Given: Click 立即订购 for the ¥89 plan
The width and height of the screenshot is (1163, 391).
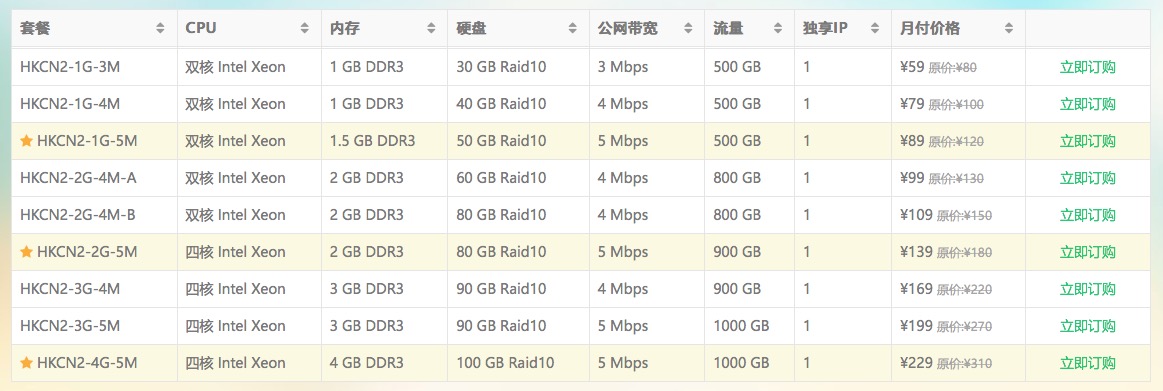Looking at the screenshot, I should [x=1087, y=141].
